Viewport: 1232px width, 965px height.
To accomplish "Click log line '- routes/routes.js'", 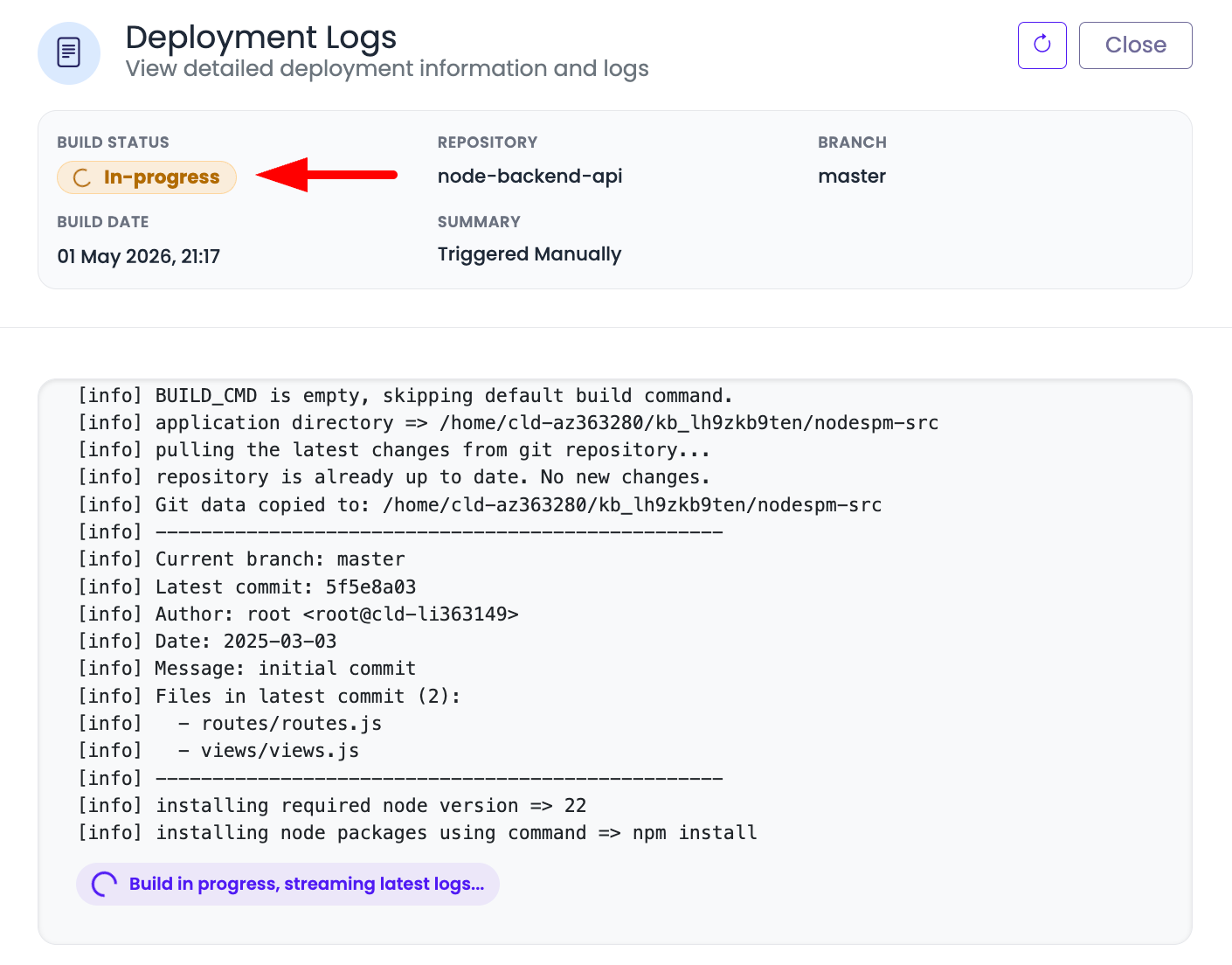I will point(230,724).
